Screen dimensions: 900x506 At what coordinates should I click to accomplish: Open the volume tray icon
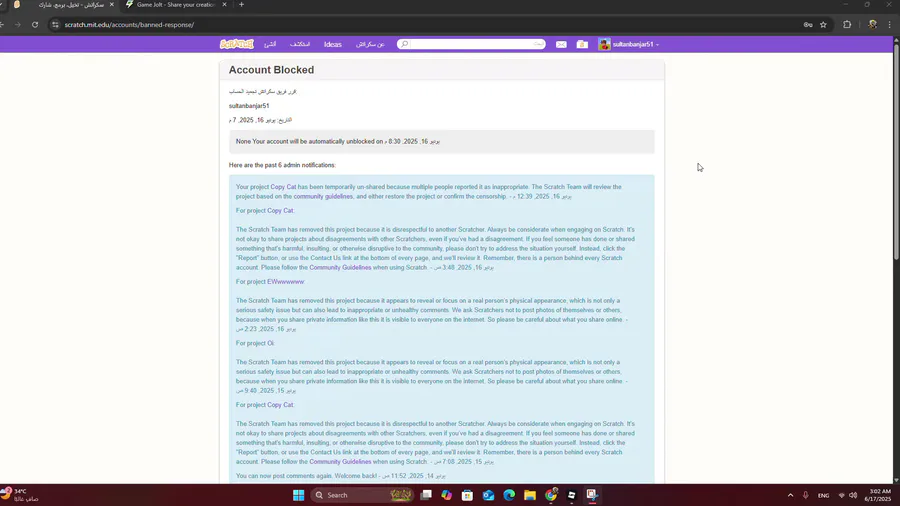click(853, 495)
